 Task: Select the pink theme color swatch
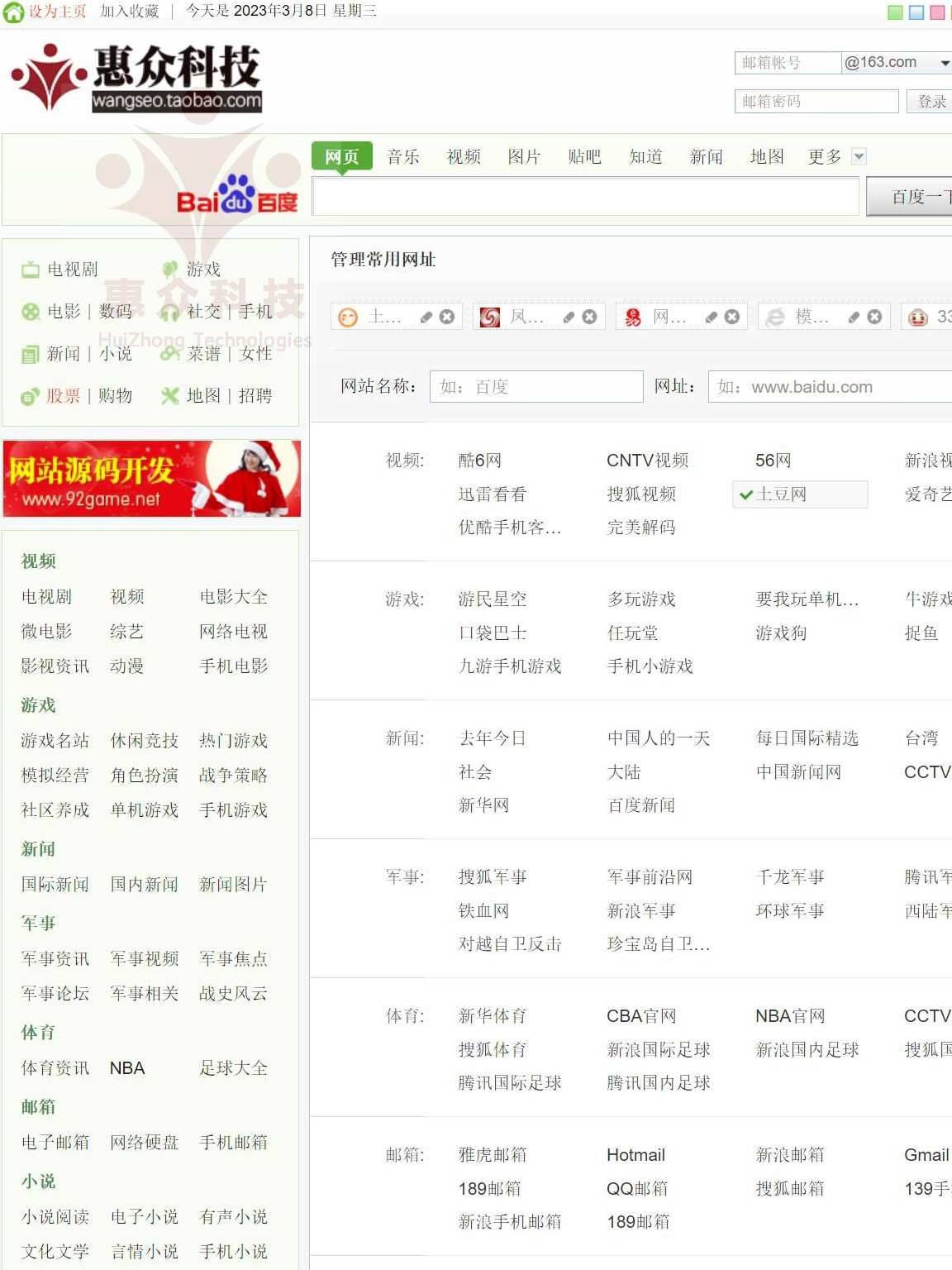938,12
